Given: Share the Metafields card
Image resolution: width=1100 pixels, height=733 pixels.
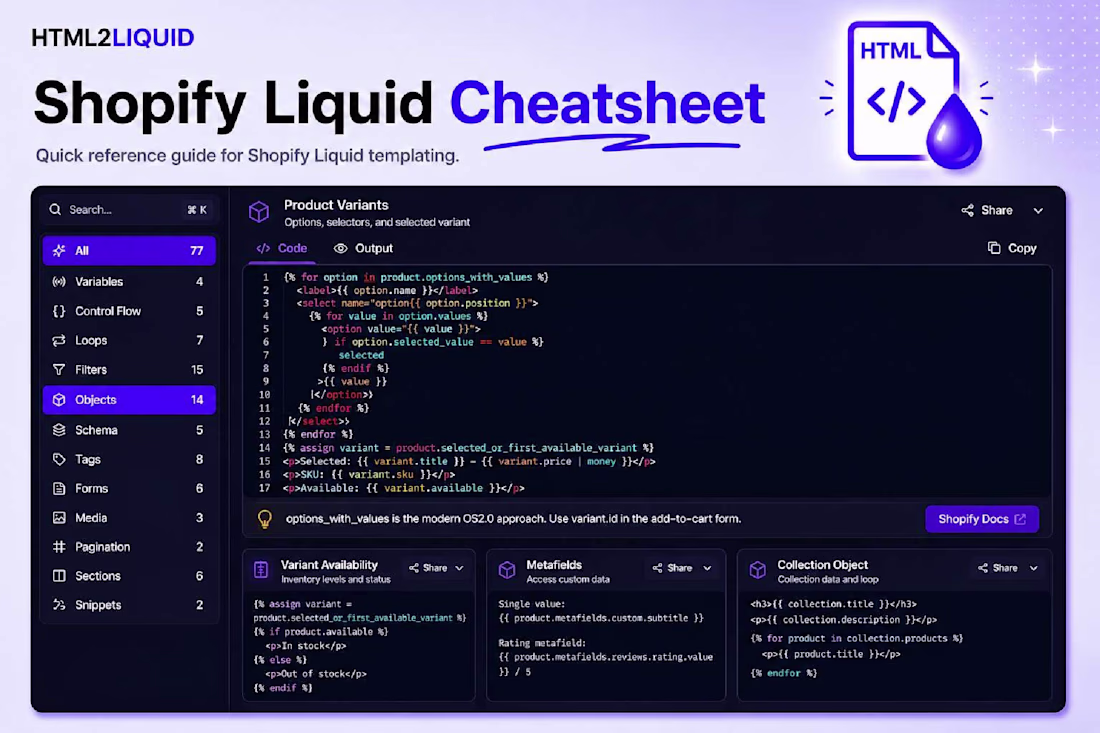Looking at the screenshot, I should click(x=672, y=568).
